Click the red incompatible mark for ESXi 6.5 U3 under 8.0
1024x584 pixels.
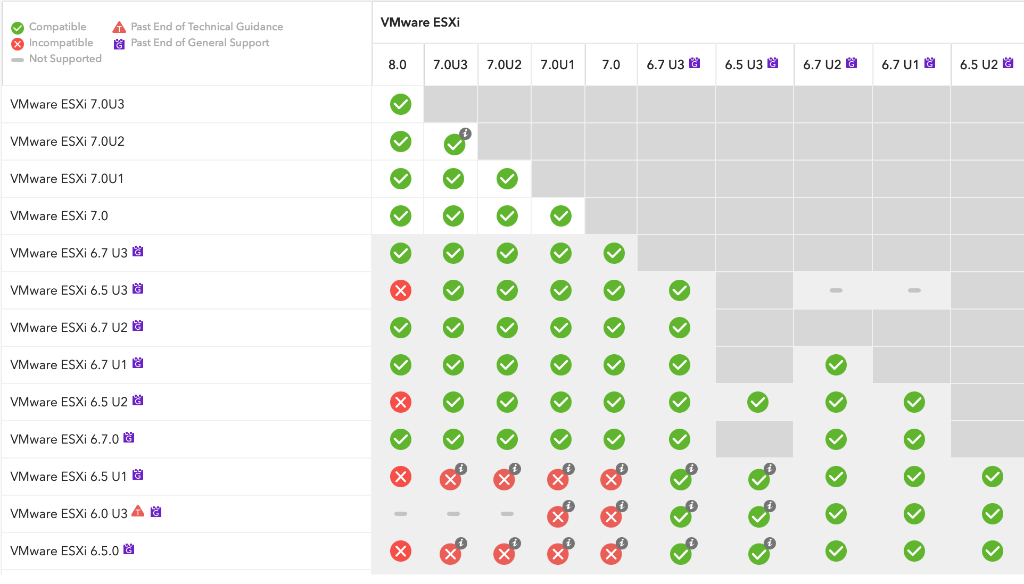click(x=400, y=290)
